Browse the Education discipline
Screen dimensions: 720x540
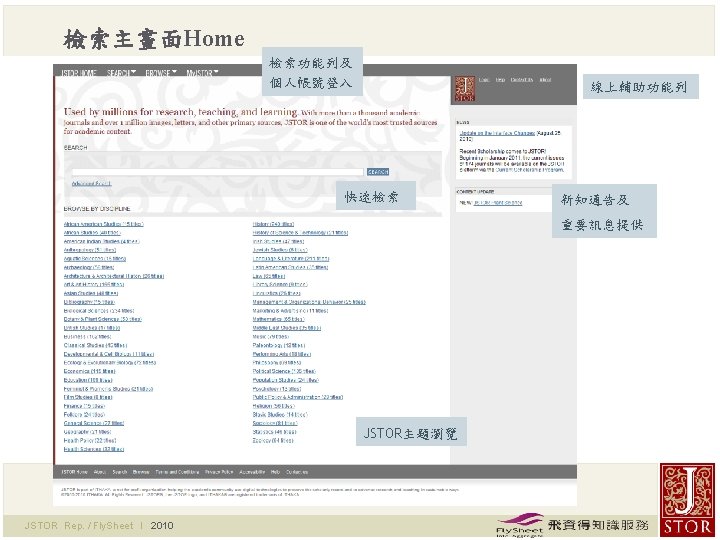tap(88, 380)
